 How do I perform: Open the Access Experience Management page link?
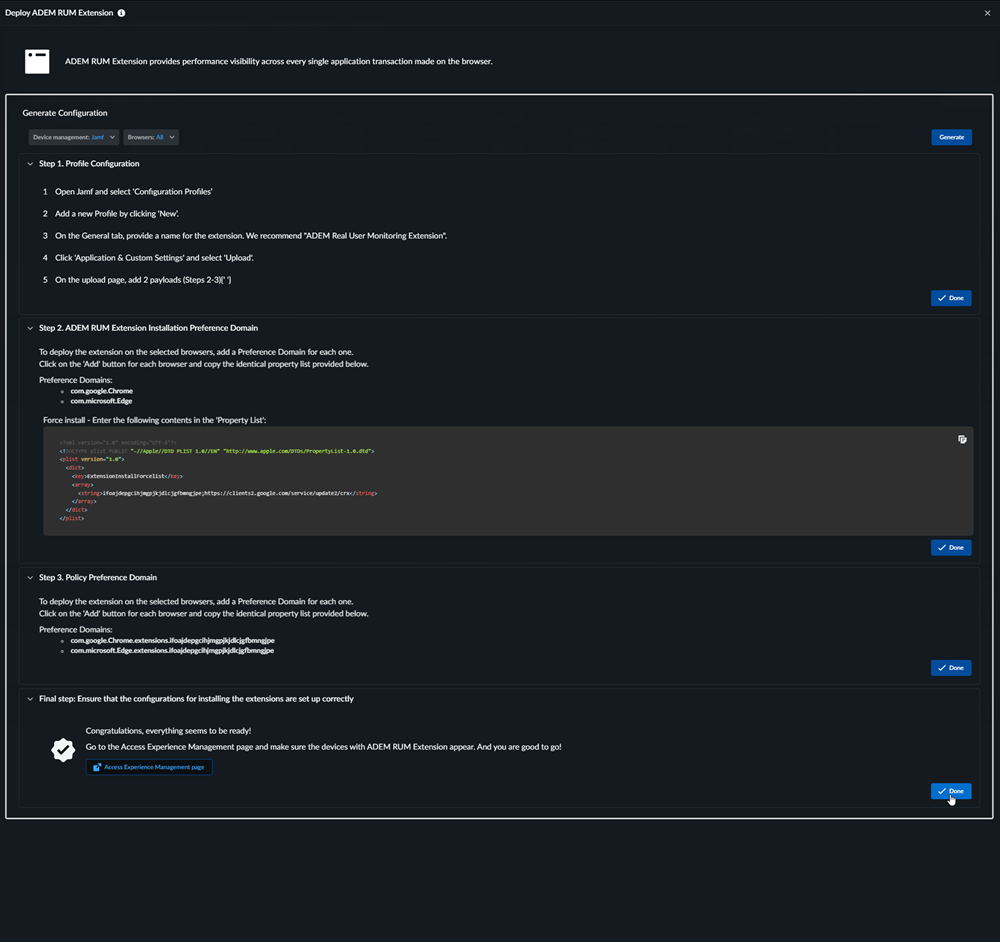[x=149, y=767]
